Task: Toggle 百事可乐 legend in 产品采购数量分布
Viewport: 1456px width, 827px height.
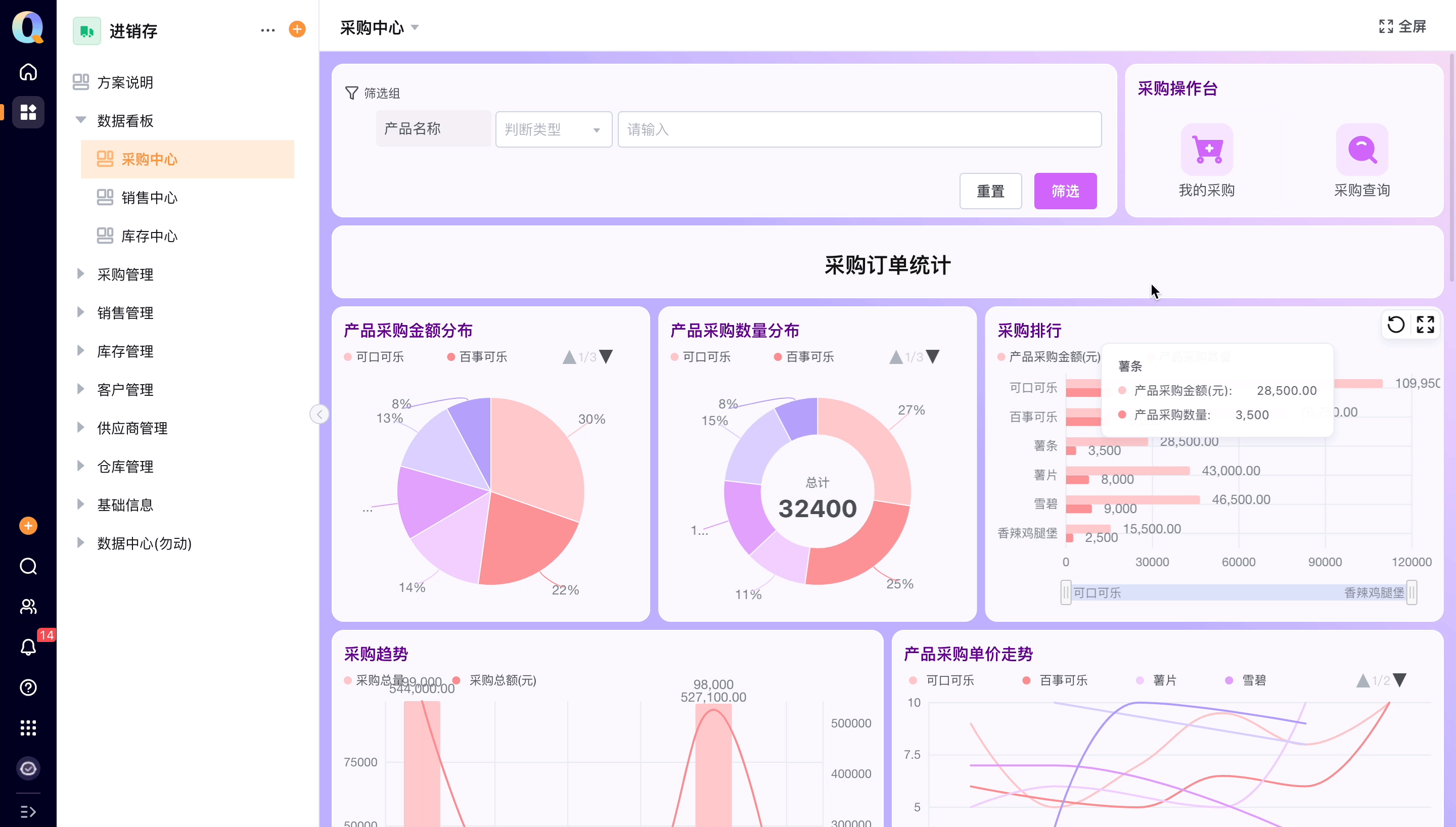Action: pos(803,357)
